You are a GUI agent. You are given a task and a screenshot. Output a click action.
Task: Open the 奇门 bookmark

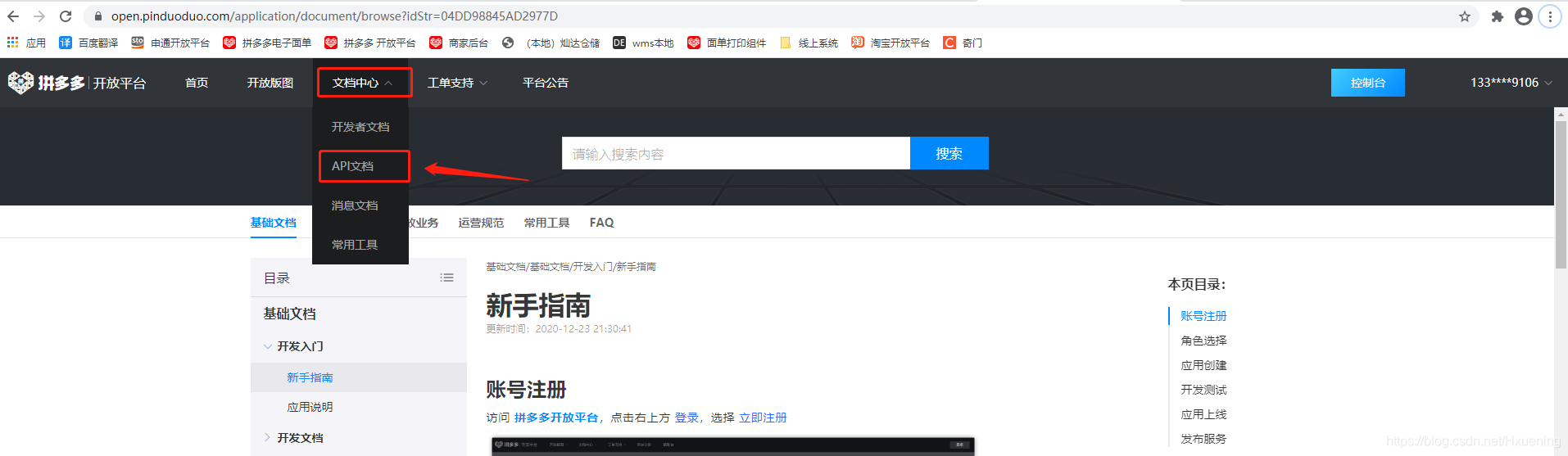click(x=963, y=43)
